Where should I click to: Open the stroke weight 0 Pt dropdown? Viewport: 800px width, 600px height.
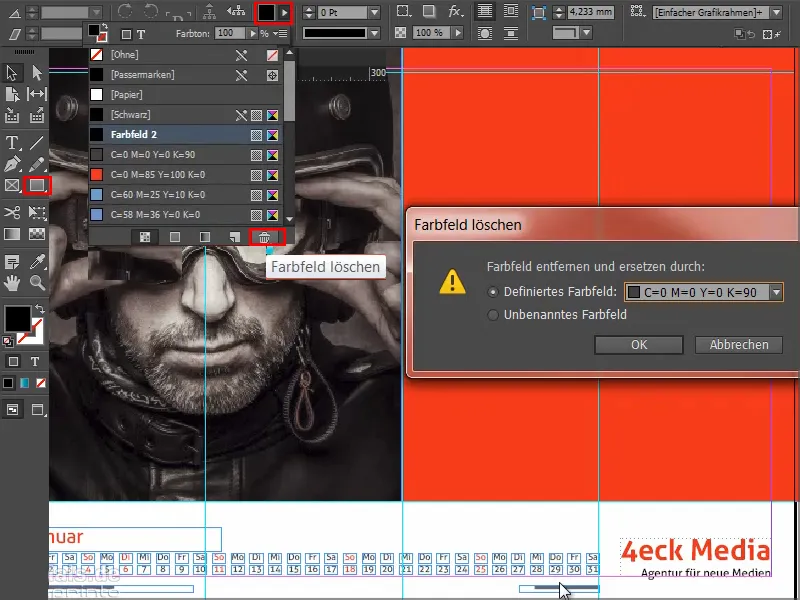pos(374,12)
